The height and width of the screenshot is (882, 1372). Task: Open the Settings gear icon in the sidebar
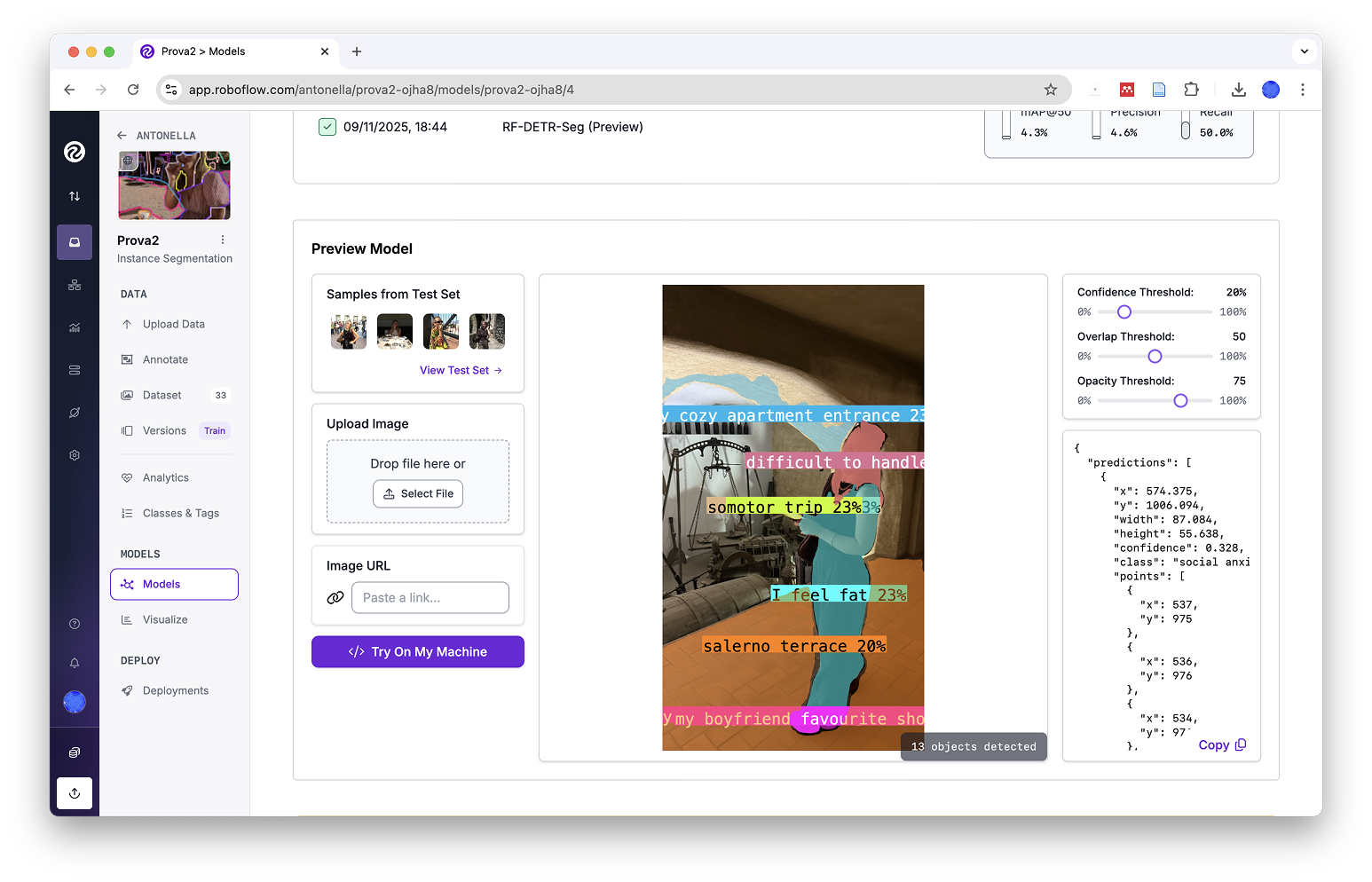75,455
